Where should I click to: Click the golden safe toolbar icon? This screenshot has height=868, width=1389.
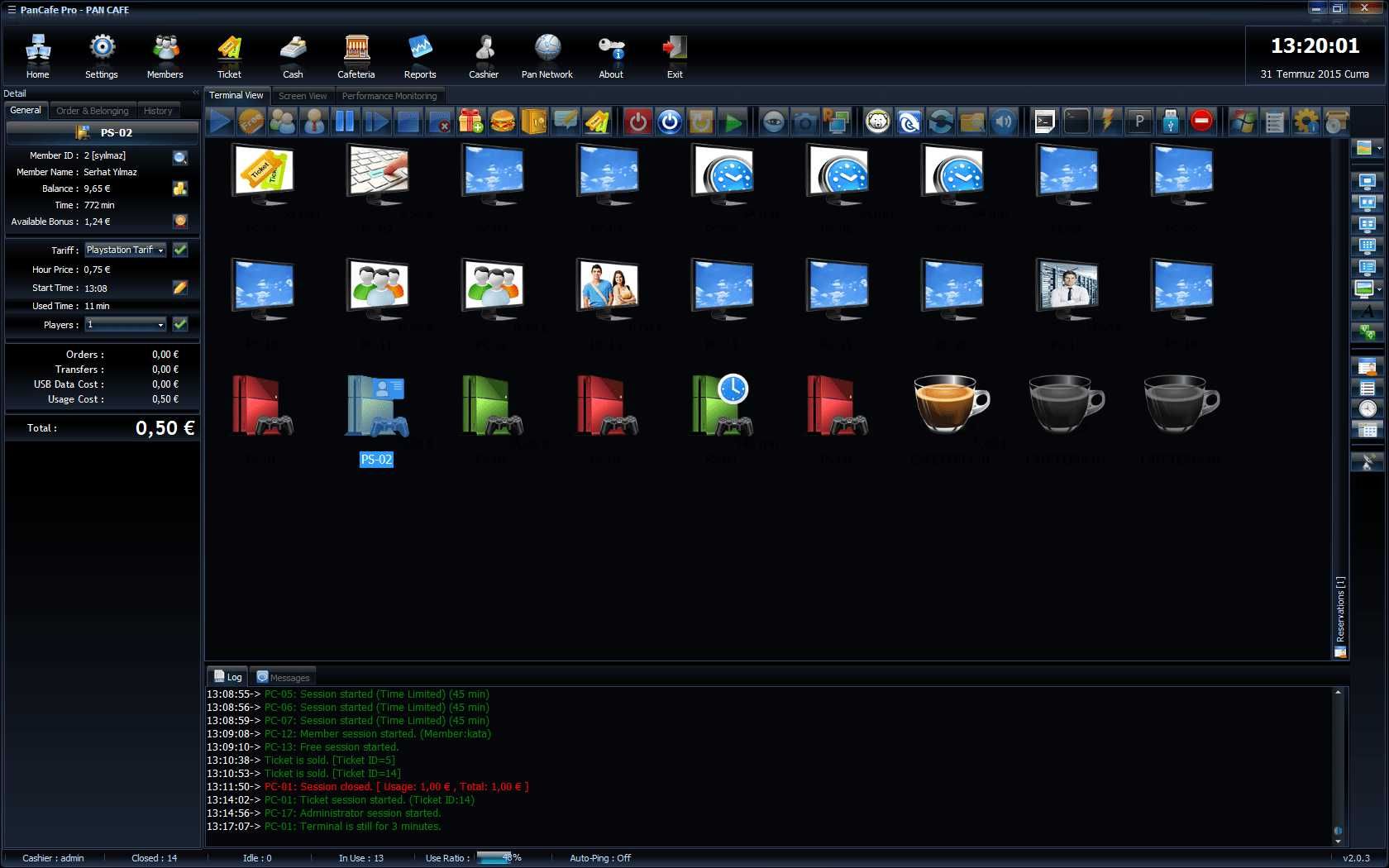[x=534, y=122]
